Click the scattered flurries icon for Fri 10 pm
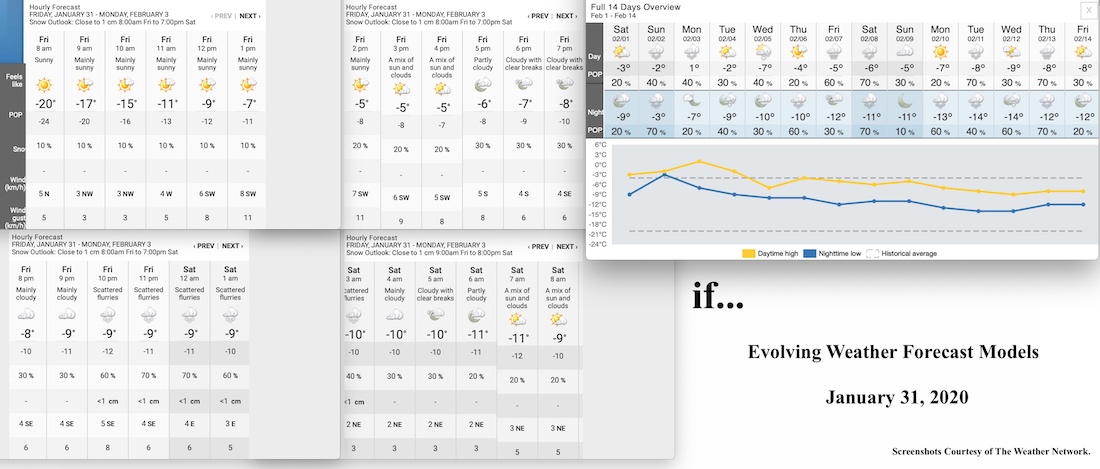The image size is (1100, 469). click(107, 315)
